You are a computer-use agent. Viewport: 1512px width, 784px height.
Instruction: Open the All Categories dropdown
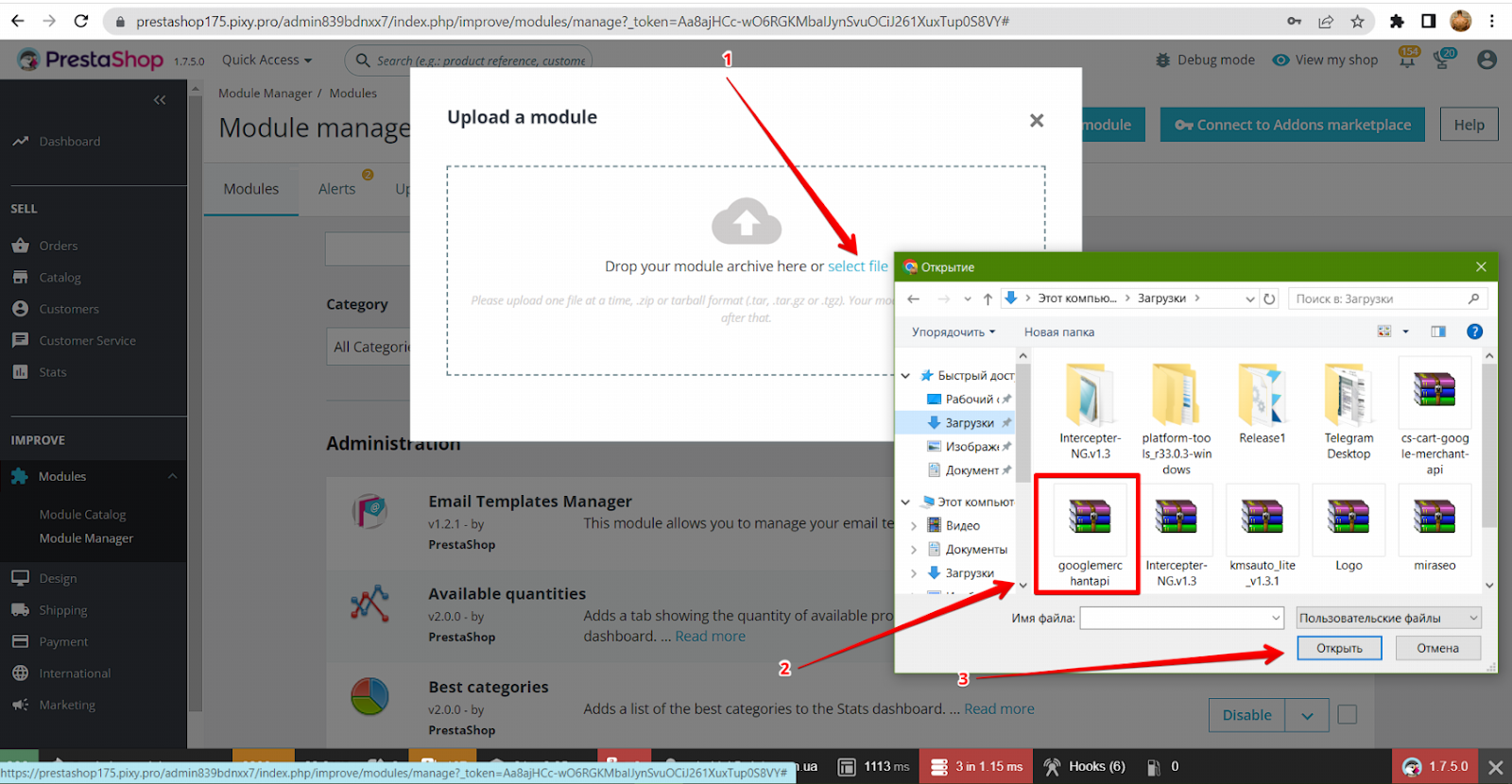tap(369, 347)
